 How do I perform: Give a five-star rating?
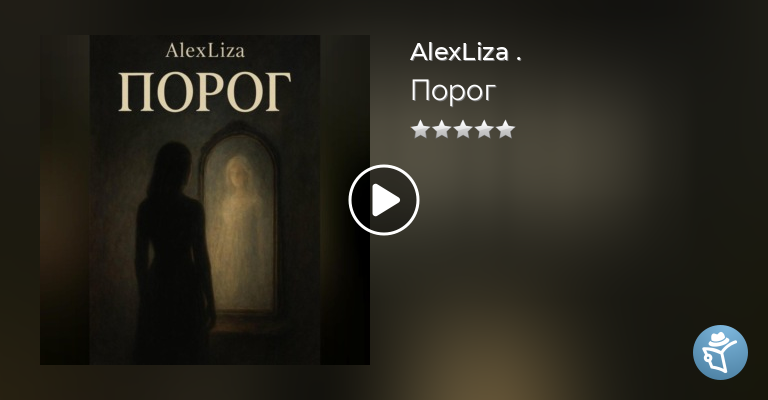(505, 130)
